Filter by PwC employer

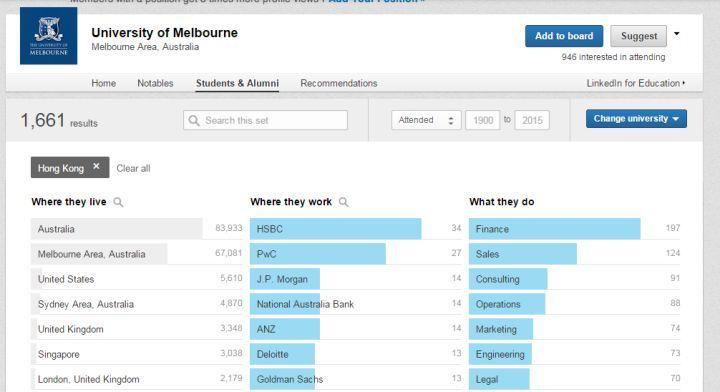(x=355, y=254)
